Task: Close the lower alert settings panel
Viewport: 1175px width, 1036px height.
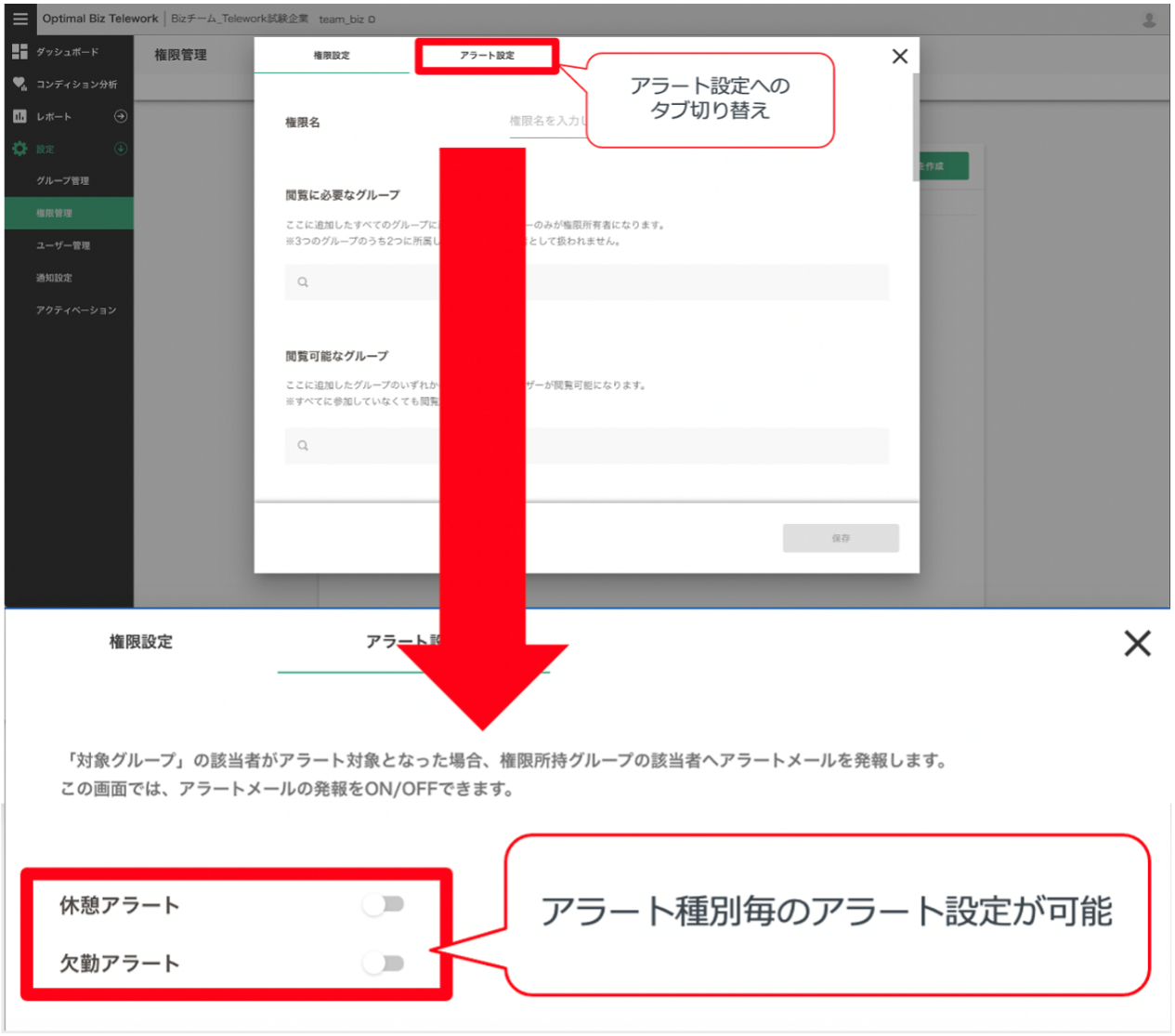Action: pyautogui.click(x=1137, y=643)
